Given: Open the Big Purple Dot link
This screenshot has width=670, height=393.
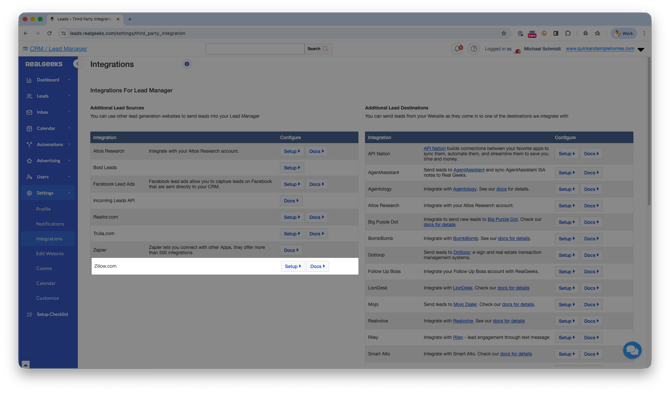Looking at the screenshot, I should tap(502, 219).
